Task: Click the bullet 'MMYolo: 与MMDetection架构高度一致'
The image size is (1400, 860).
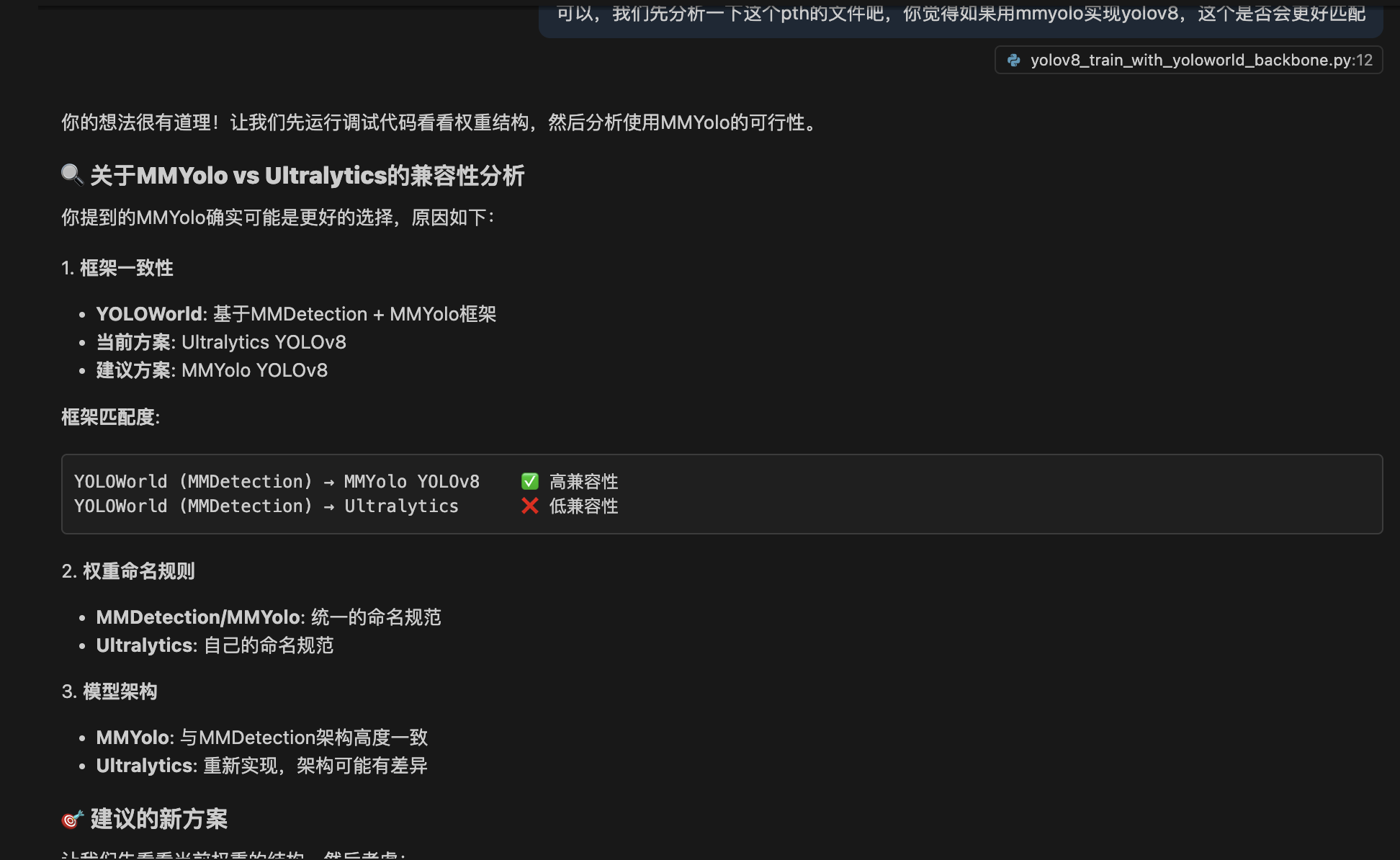Action: click(262, 738)
